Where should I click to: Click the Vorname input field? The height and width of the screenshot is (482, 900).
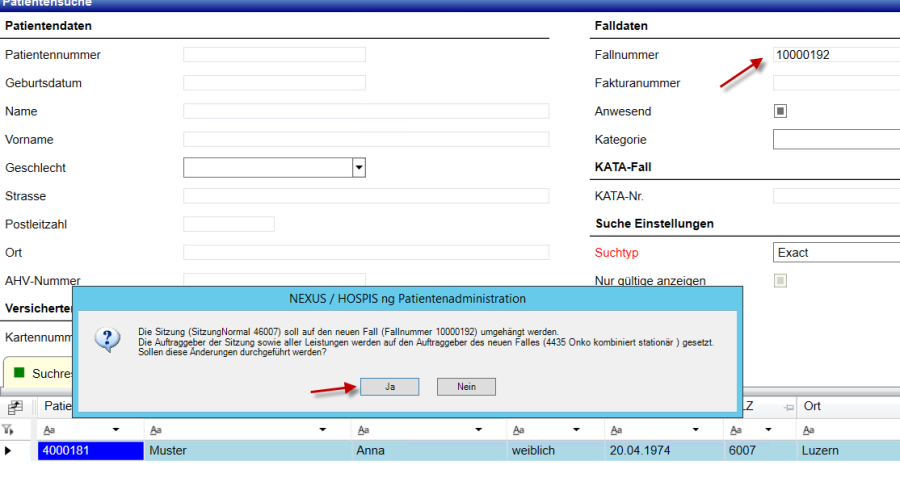click(x=366, y=139)
